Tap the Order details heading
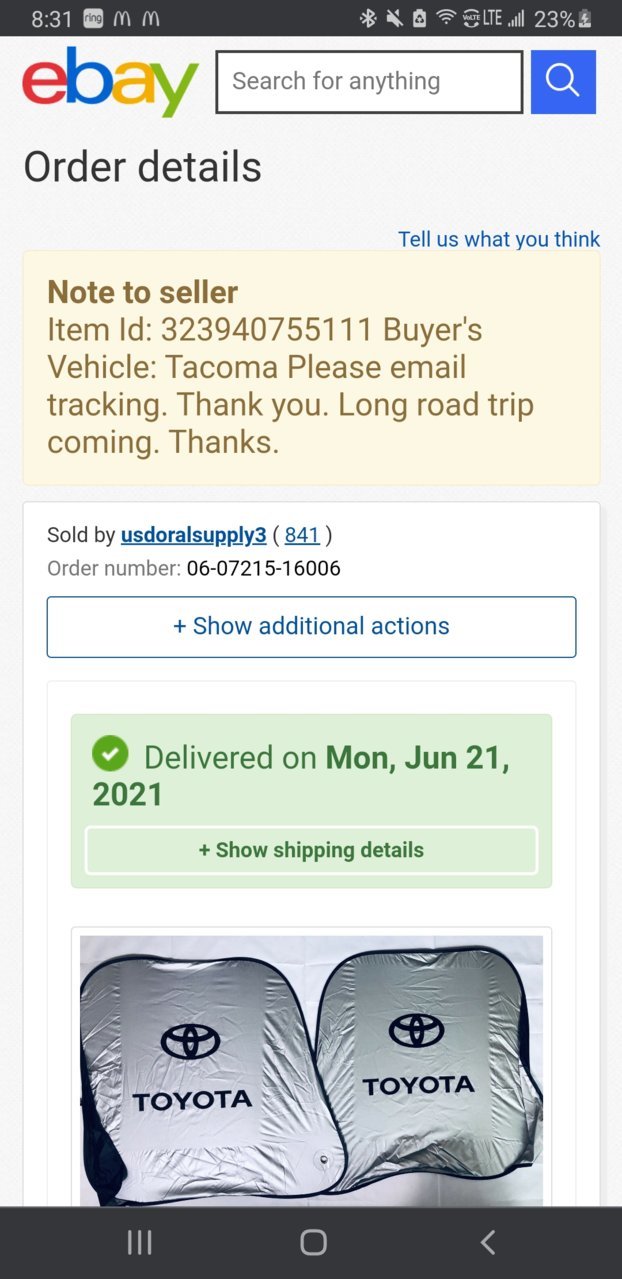Viewport: 622px width, 1279px height. [x=142, y=167]
